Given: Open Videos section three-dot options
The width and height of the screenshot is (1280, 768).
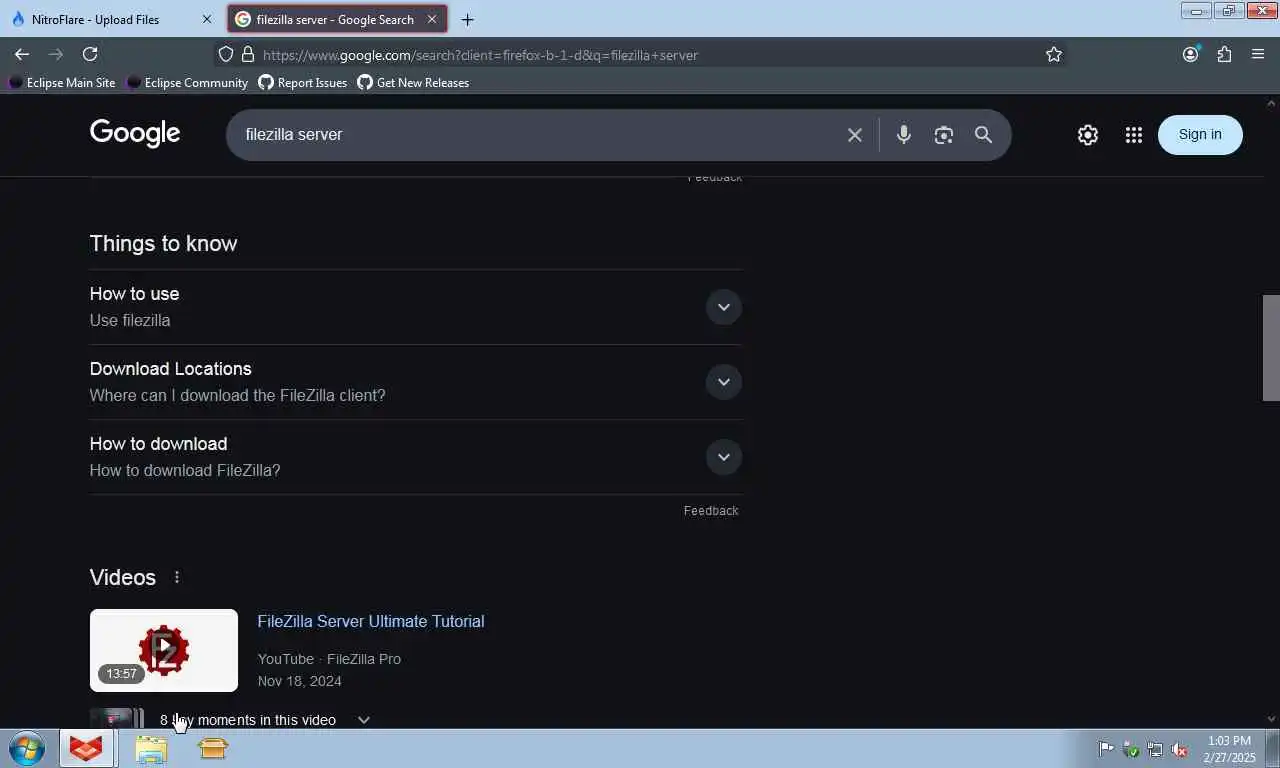Looking at the screenshot, I should tap(177, 577).
